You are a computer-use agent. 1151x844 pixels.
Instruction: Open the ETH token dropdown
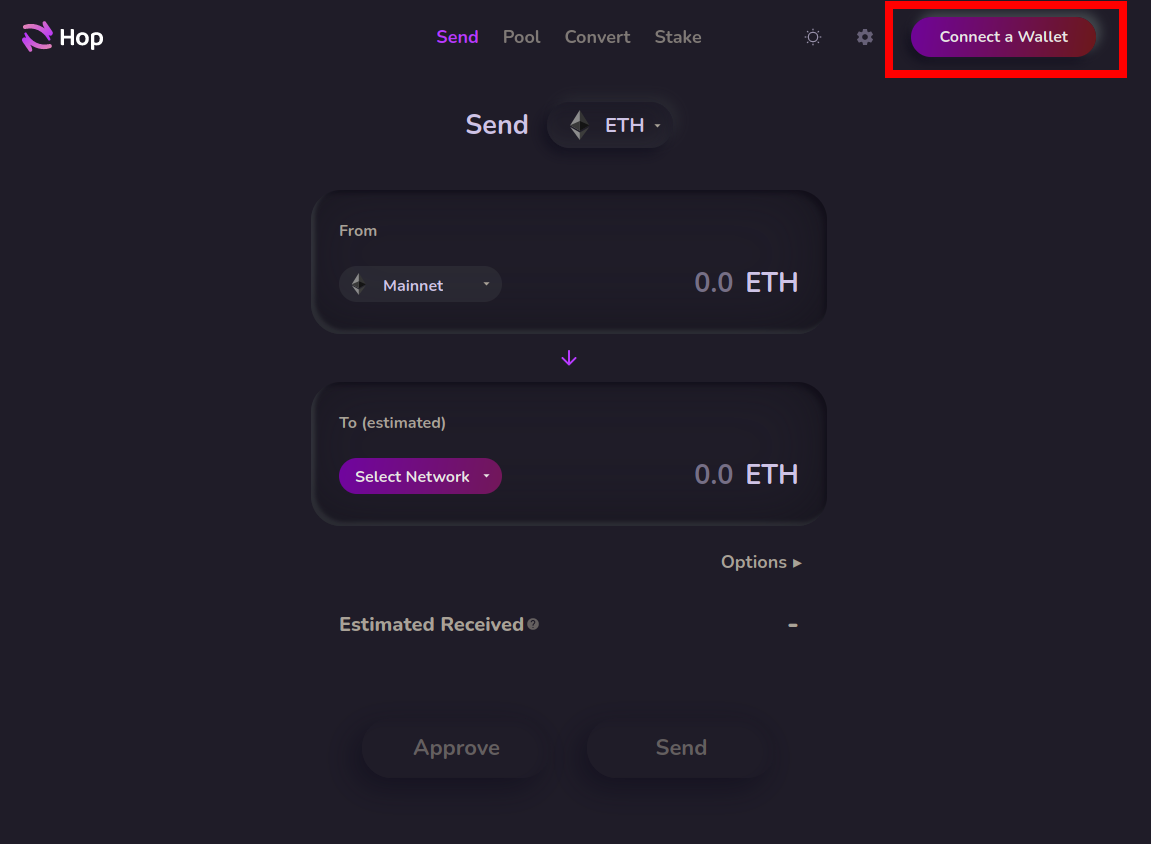coord(611,124)
